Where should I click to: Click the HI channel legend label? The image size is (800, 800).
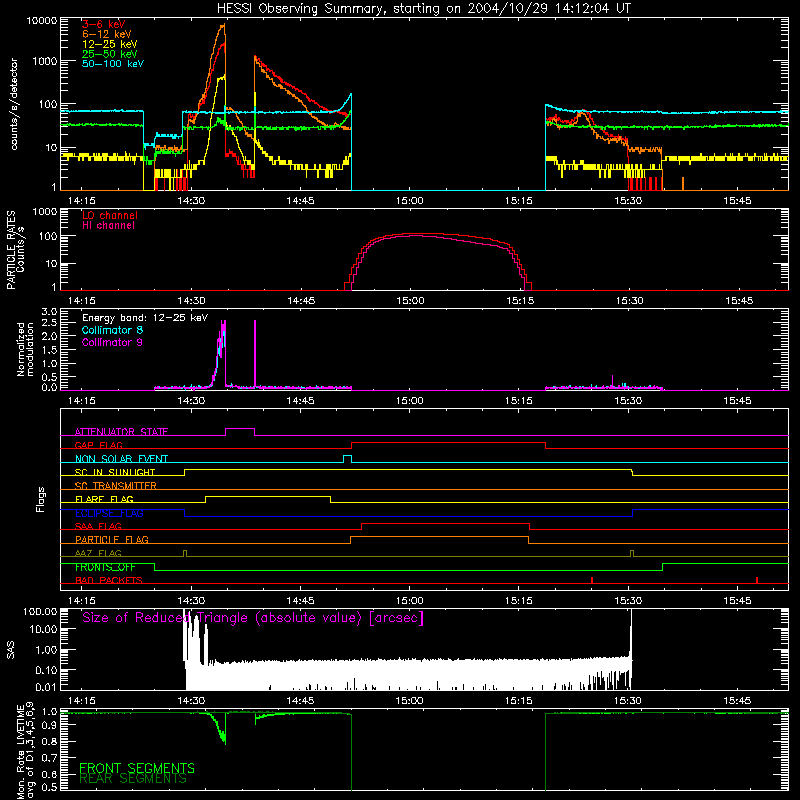pyautogui.click(x=108, y=226)
